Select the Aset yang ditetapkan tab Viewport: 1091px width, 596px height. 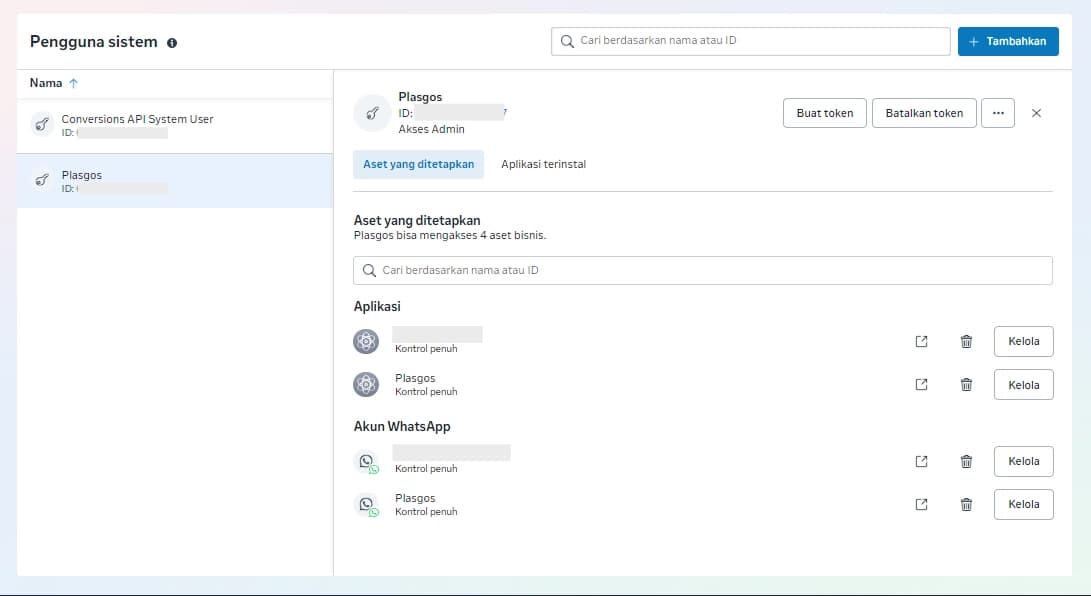point(418,164)
